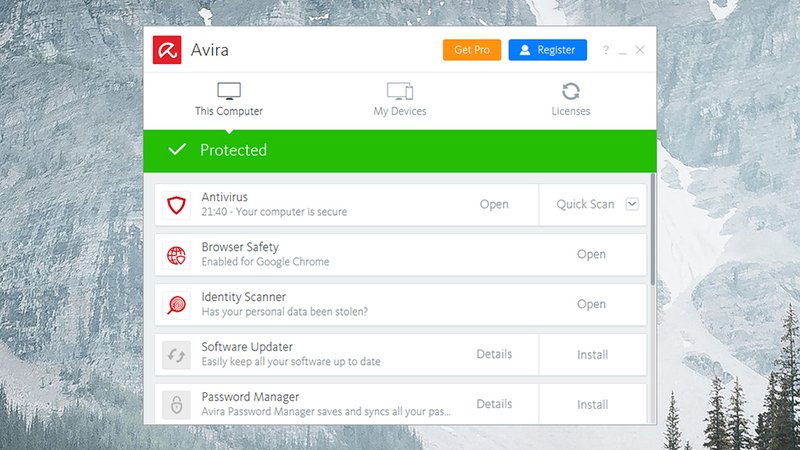Click the blue Register button

547,50
